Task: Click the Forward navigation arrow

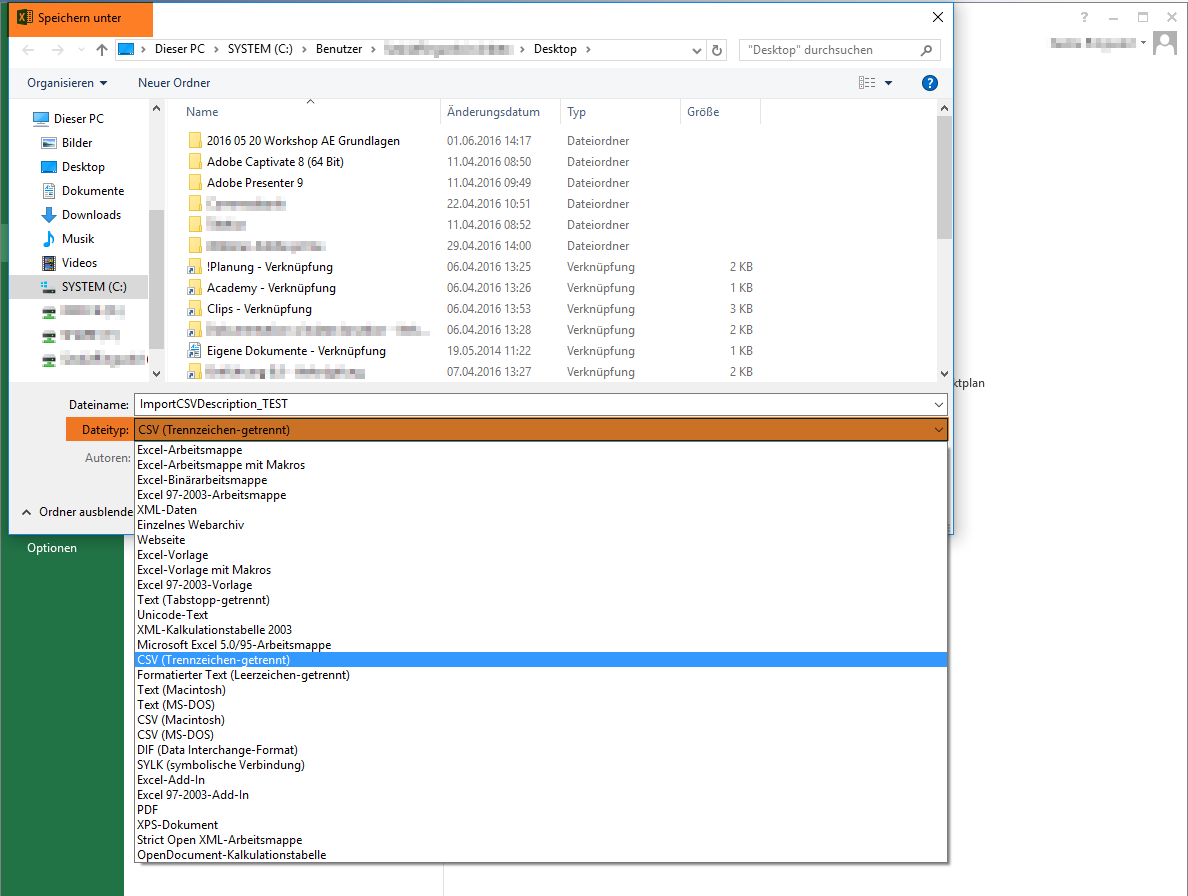Action: click(x=58, y=50)
